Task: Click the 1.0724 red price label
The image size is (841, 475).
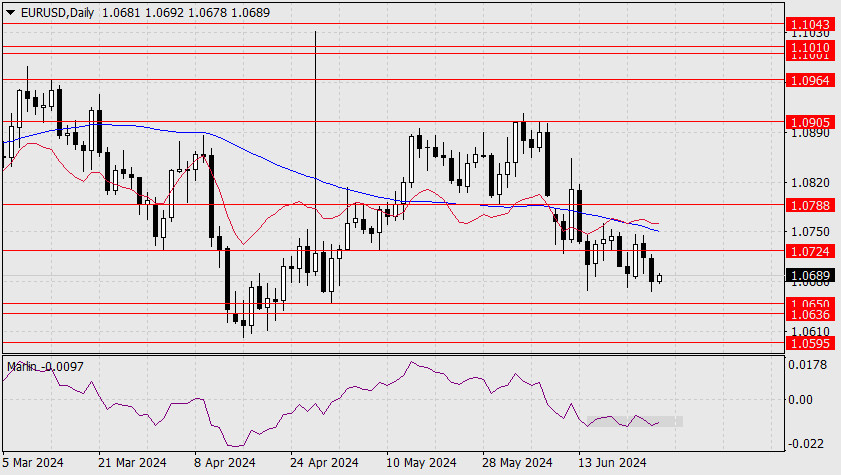Action: pos(810,251)
